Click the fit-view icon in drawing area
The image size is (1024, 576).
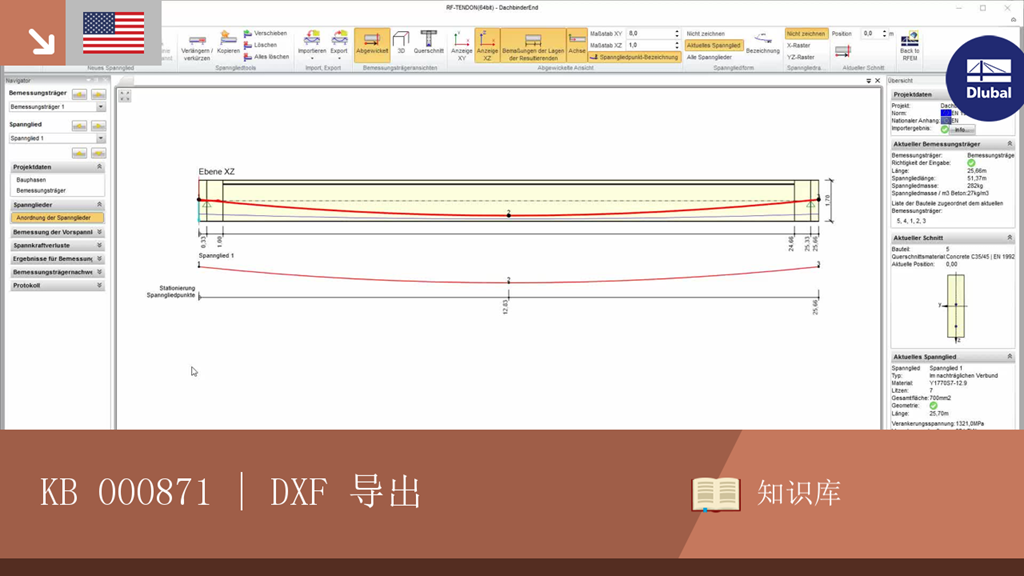pos(125,96)
